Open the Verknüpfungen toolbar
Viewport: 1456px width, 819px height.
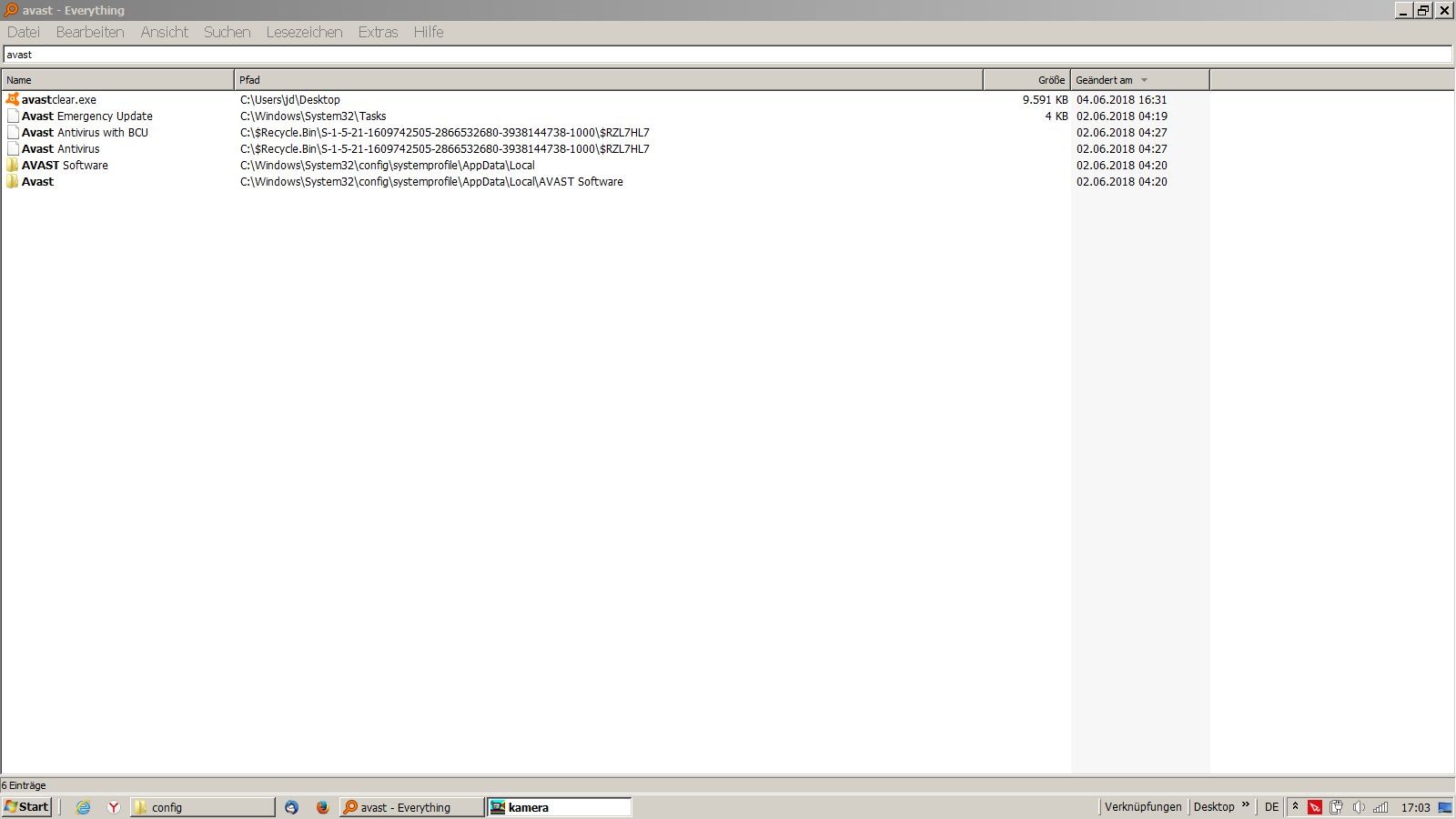(x=1143, y=807)
